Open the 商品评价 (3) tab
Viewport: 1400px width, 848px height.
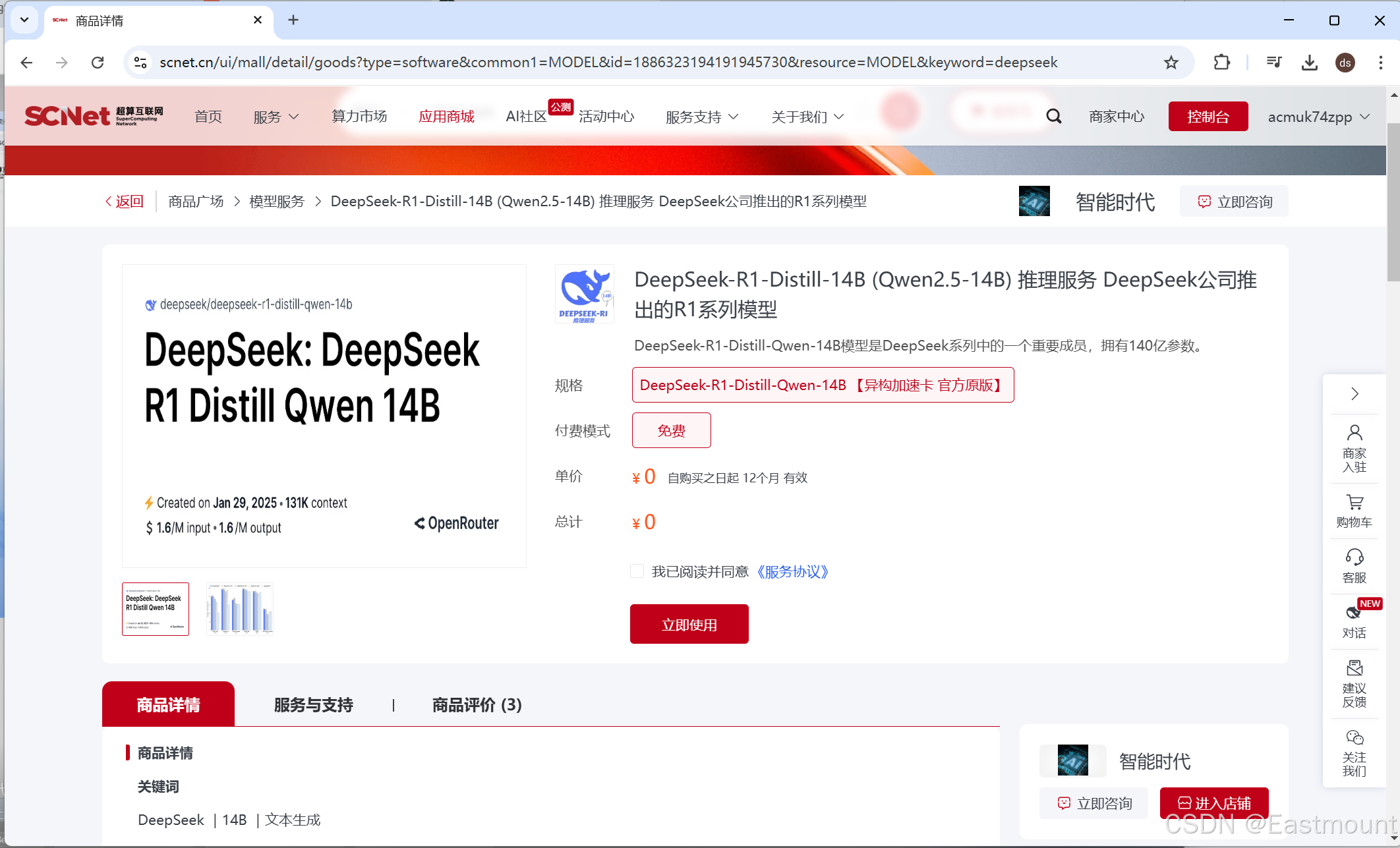(x=477, y=705)
